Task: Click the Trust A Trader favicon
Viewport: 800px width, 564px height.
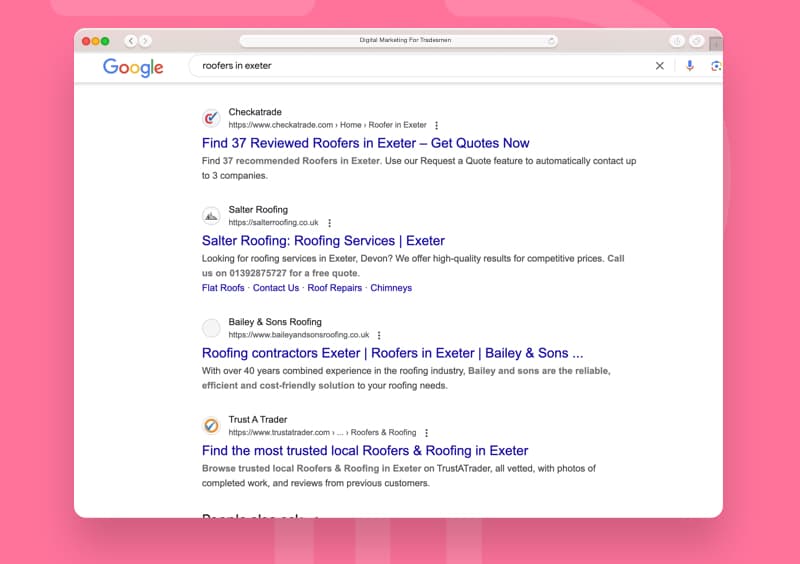Action: click(211, 425)
